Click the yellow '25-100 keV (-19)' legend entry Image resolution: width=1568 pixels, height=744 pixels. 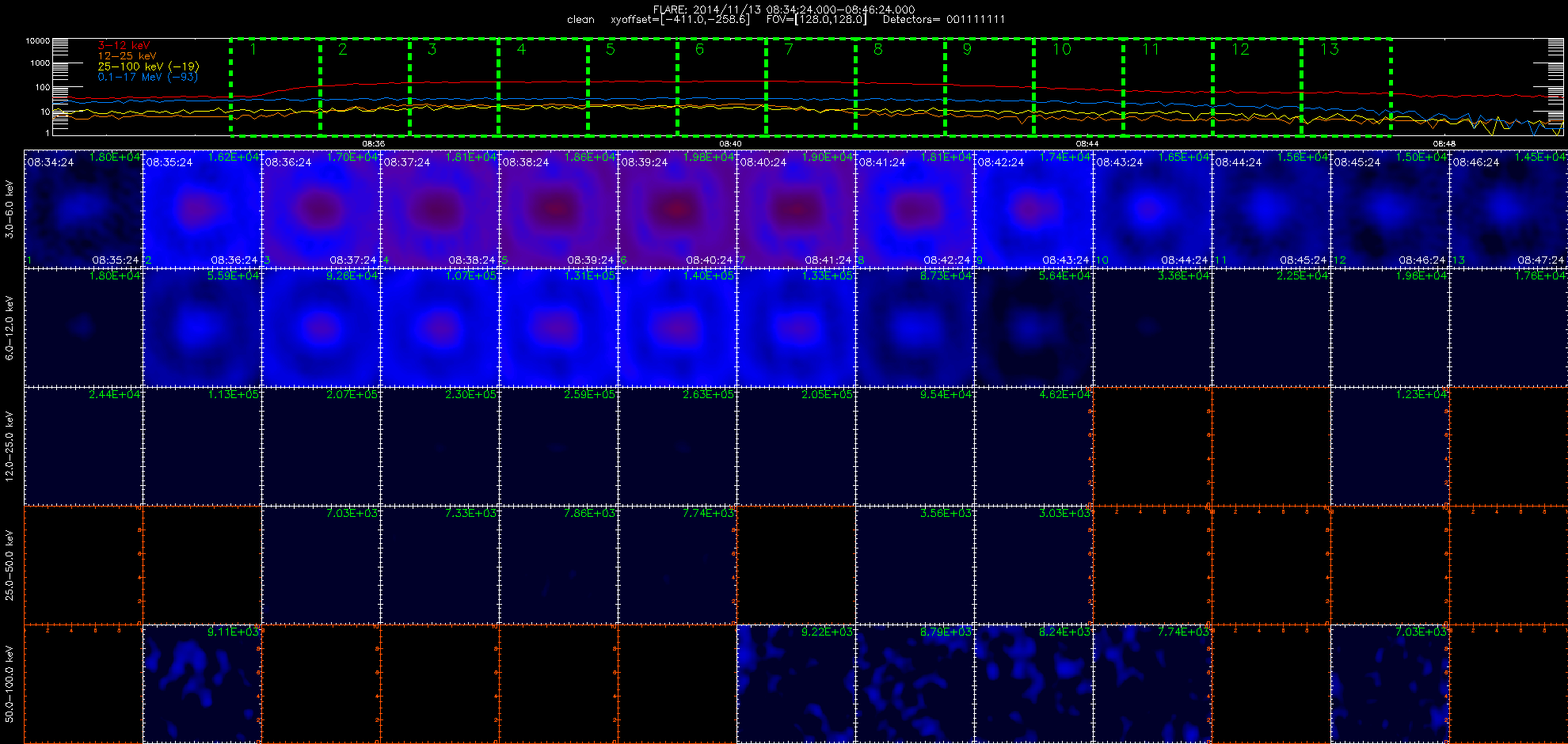[148, 66]
